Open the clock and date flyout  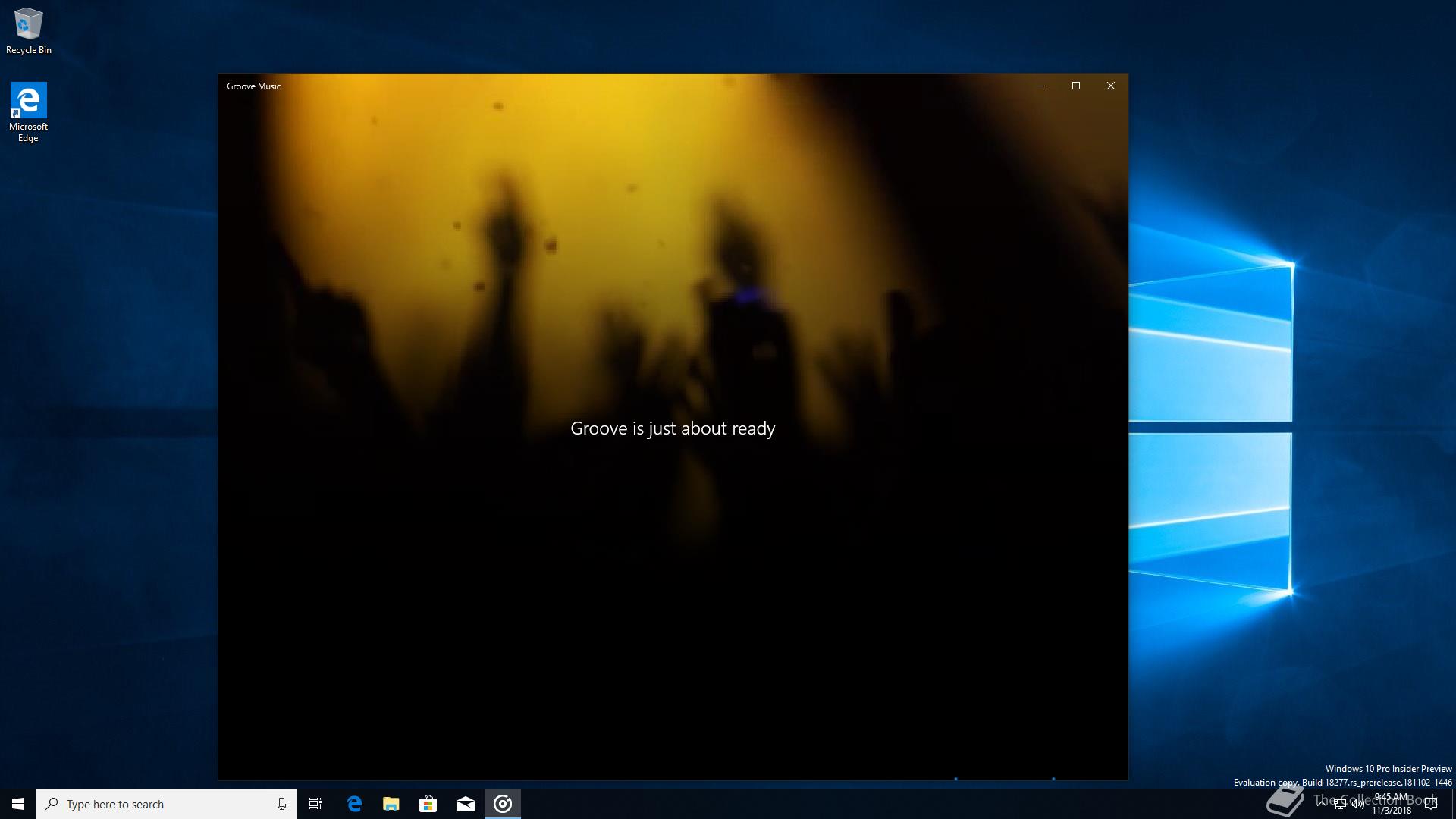pos(1392,804)
